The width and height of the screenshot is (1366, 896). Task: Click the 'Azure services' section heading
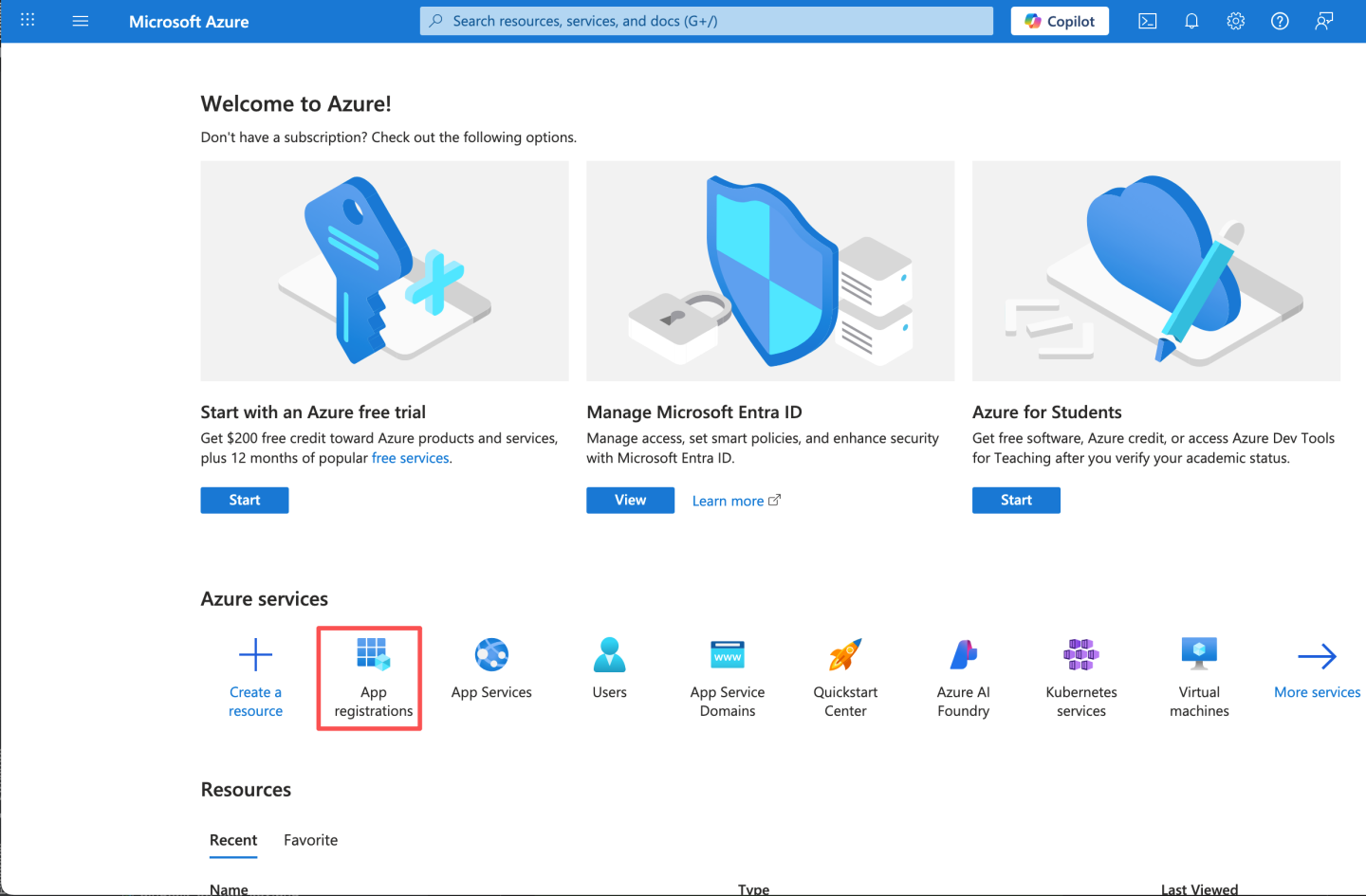[x=265, y=599]
